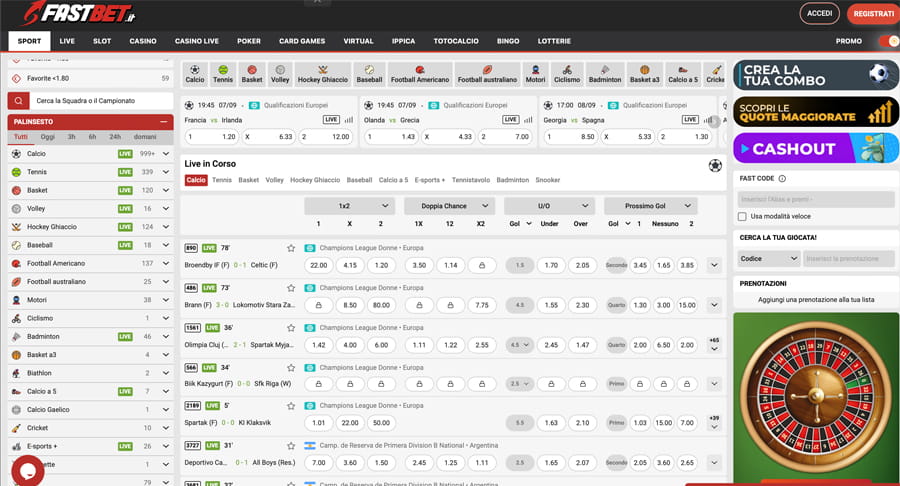Favorite the Spartak vs KI Klaksvik star
Screen dimensions: 900x486
point(291,406)
